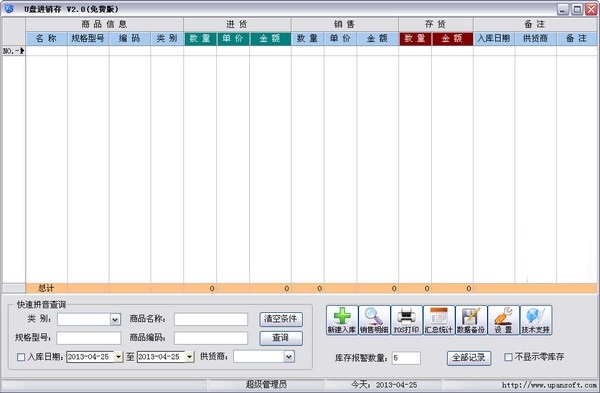Click the 全部记录 button
The height and width of the screenshot is (393, 600).
point(469,358)
